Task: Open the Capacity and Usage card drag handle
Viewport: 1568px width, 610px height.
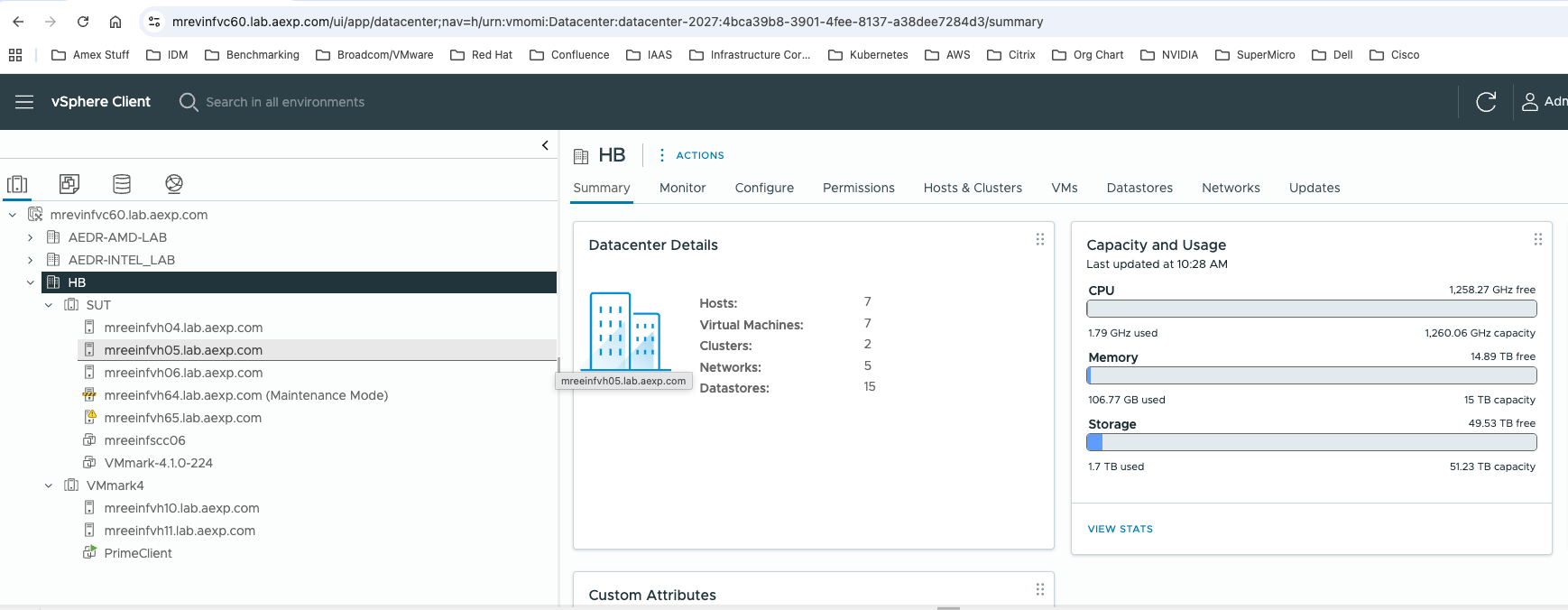Action: [1538, 239]
